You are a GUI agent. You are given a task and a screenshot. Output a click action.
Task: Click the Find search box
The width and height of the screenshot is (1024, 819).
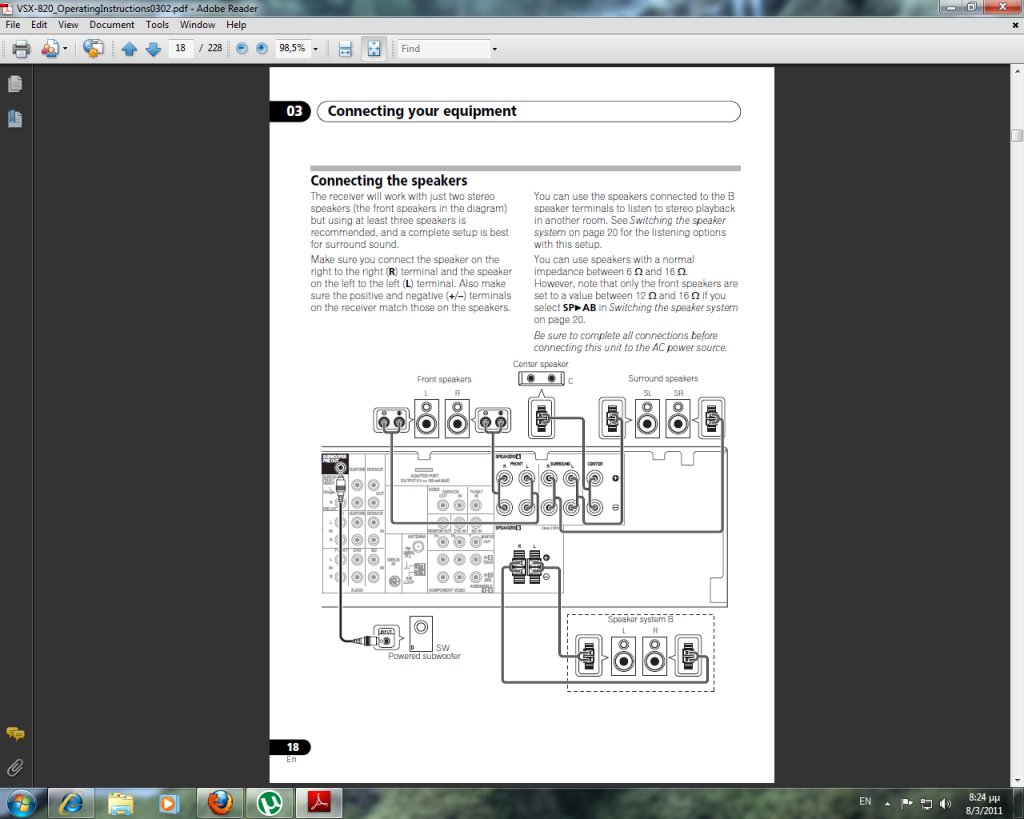444,48
